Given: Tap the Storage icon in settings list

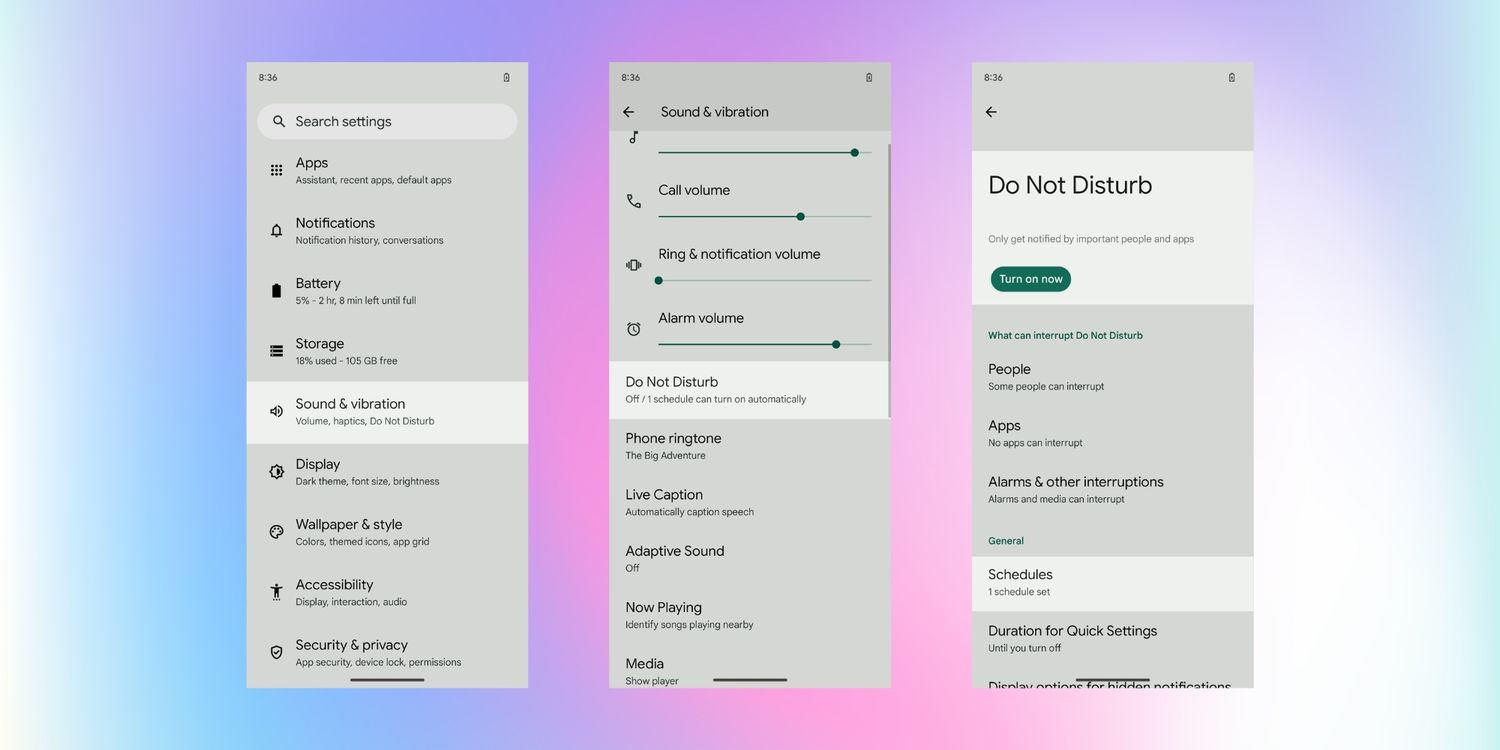Looking at the screenshot, I should pos(277,351).
